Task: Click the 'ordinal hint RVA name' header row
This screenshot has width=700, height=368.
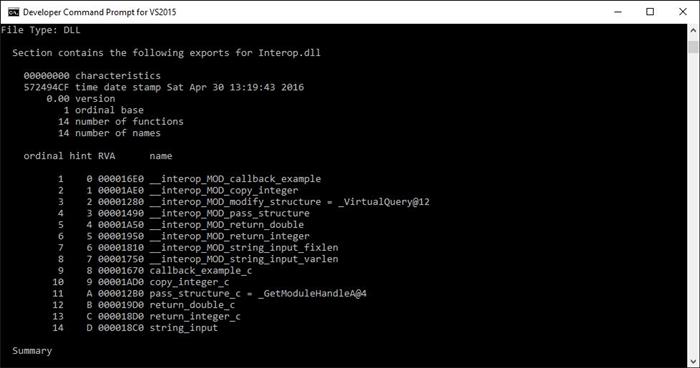Action: [98, 156]
